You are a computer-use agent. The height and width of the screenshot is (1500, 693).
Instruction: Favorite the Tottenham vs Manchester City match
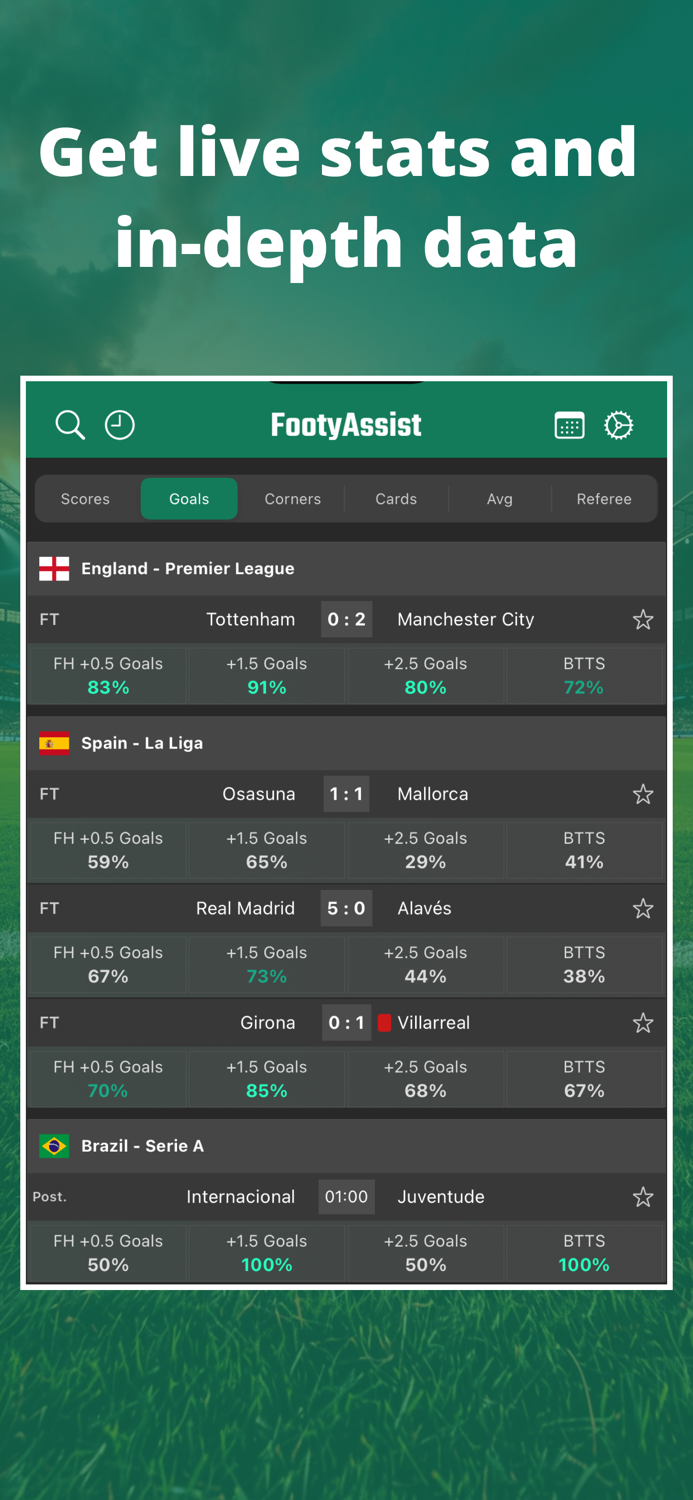point(643,620)
